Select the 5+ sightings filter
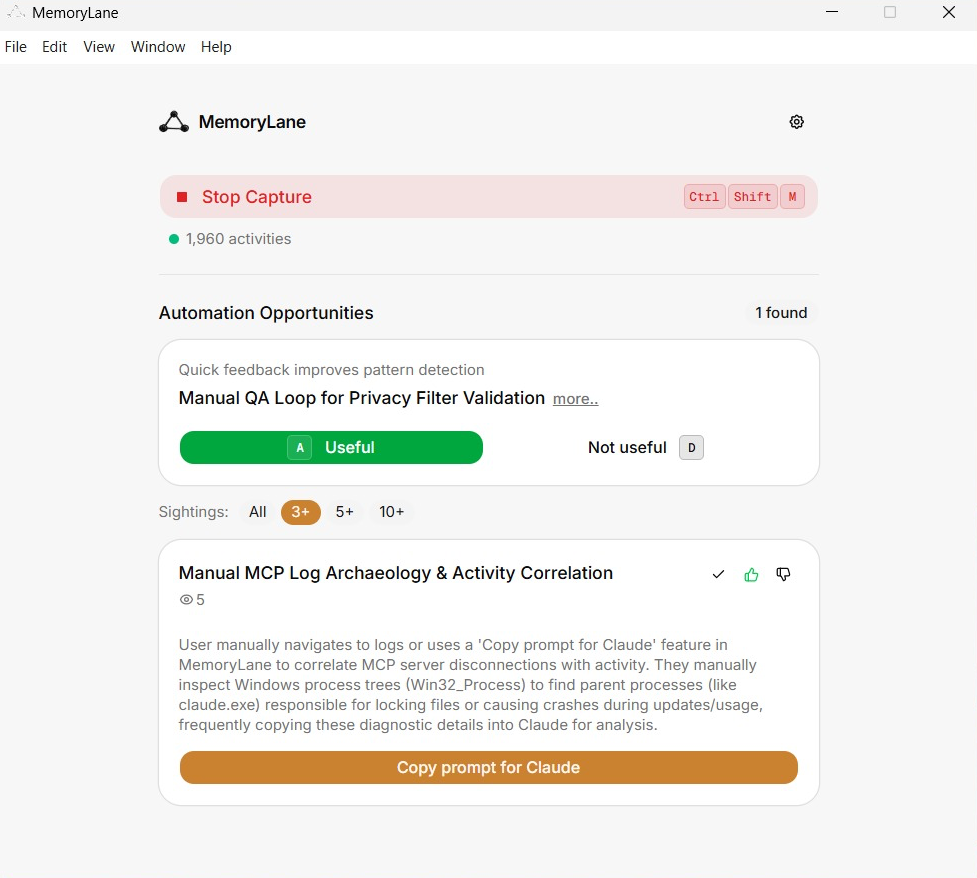977x878 pixels. 344,512
